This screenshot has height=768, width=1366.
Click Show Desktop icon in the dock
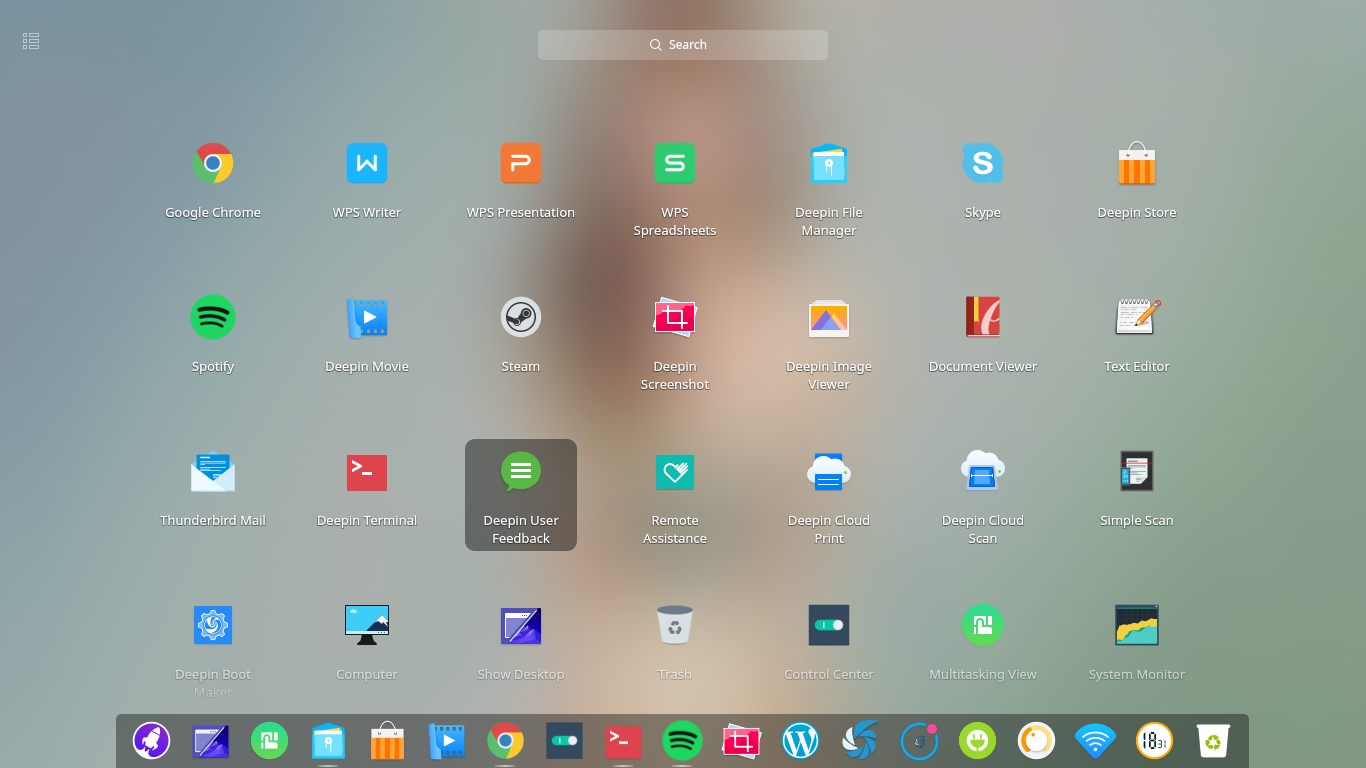coord(211,741)
